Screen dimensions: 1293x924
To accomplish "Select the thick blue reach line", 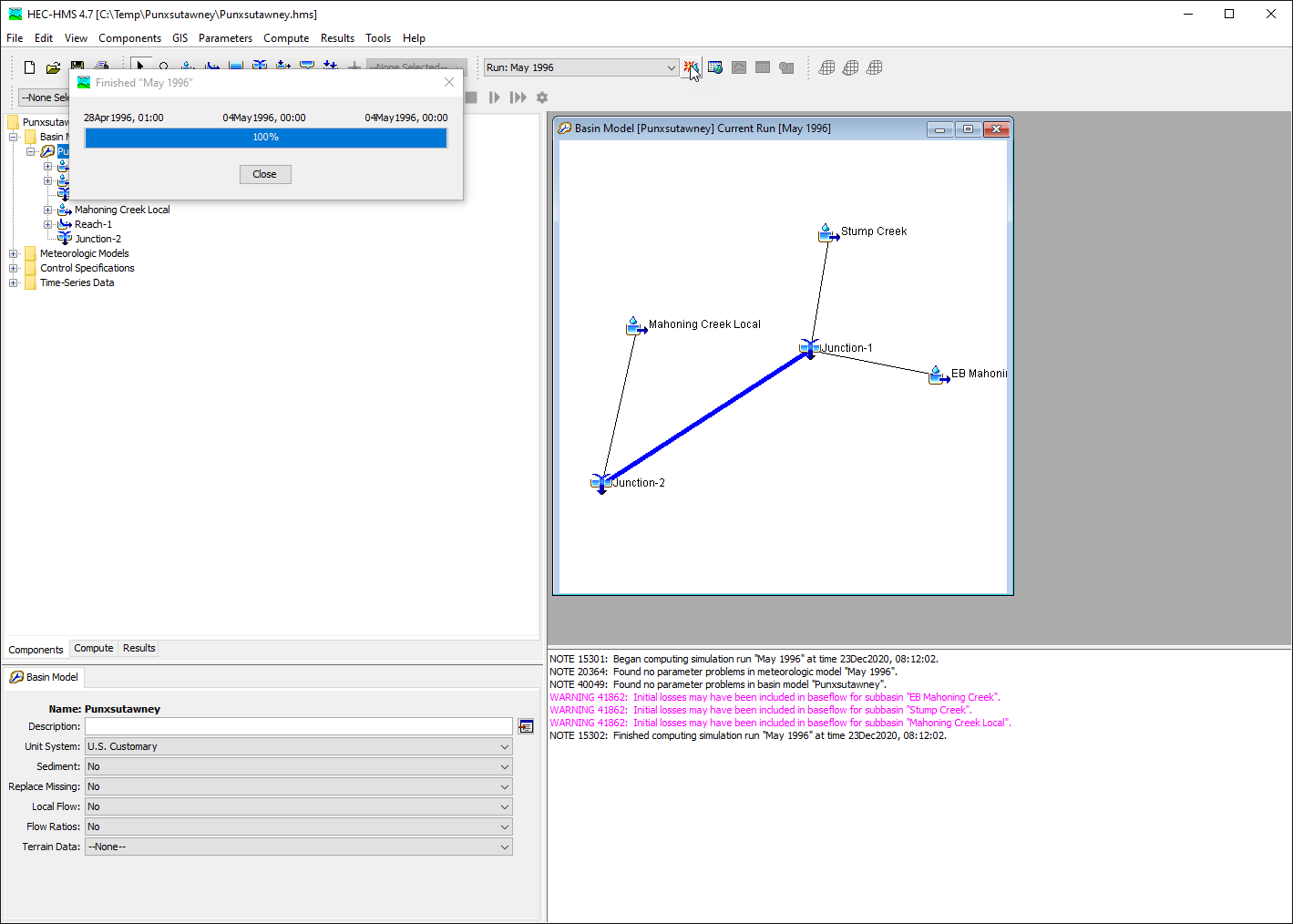I will (x=704, y=416).
